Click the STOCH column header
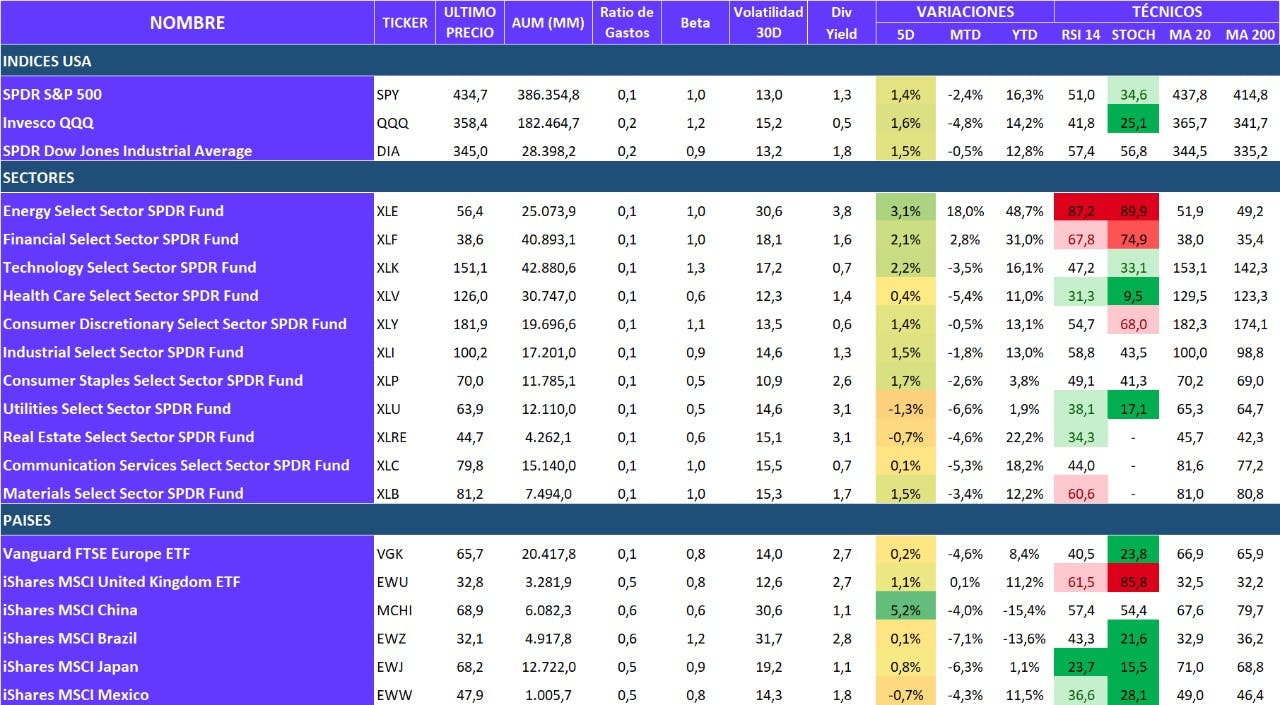Screen dimensions: 1280x705 pyautogui.click(x=1133, y=35)
